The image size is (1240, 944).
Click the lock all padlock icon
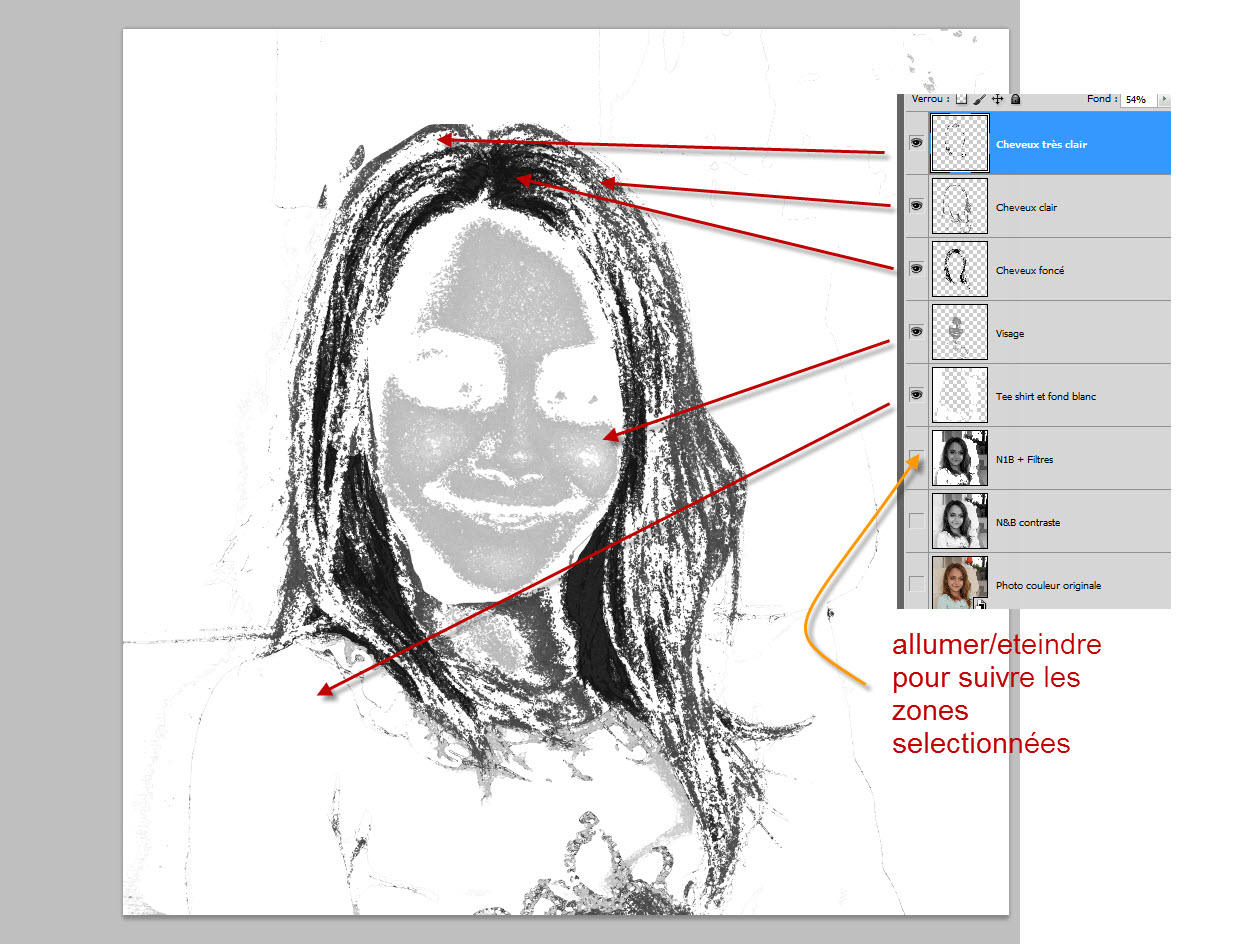tap(1015, 100)
